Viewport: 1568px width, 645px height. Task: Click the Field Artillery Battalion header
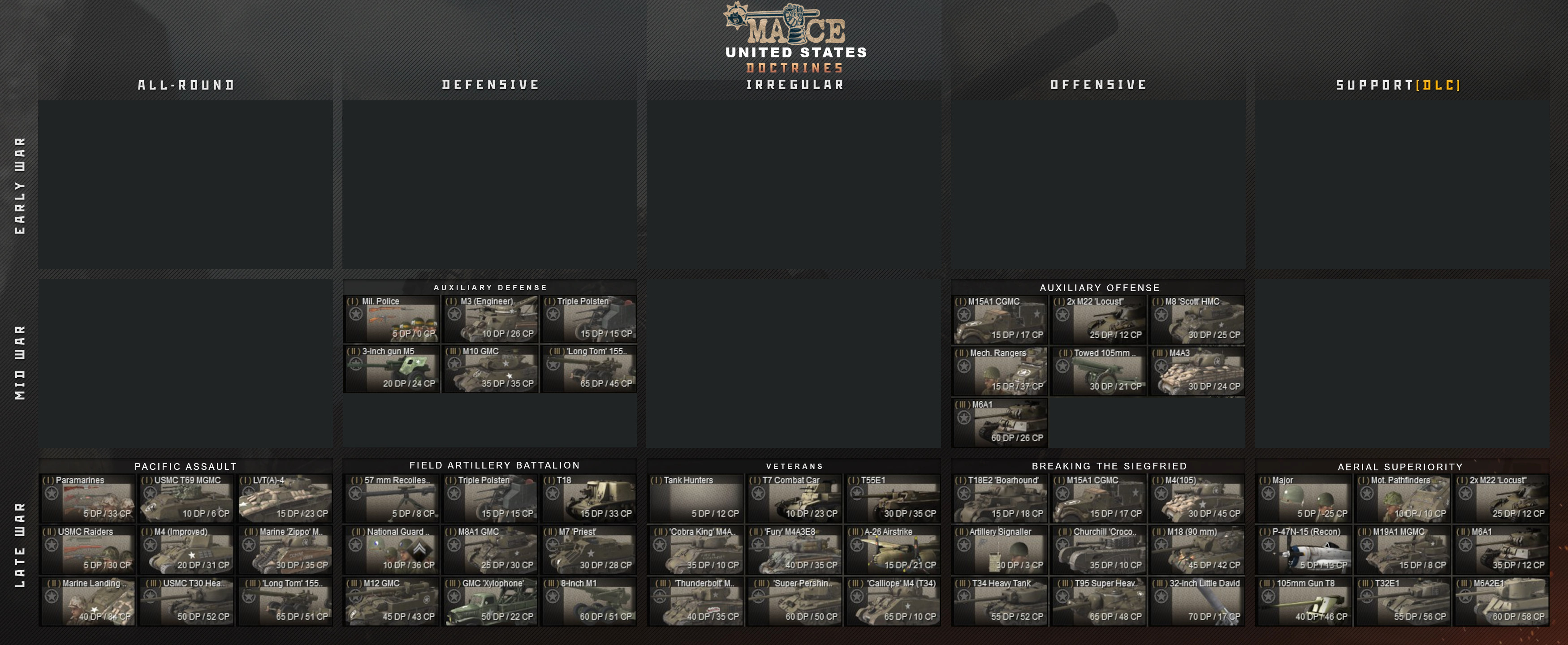coord(494,465)
